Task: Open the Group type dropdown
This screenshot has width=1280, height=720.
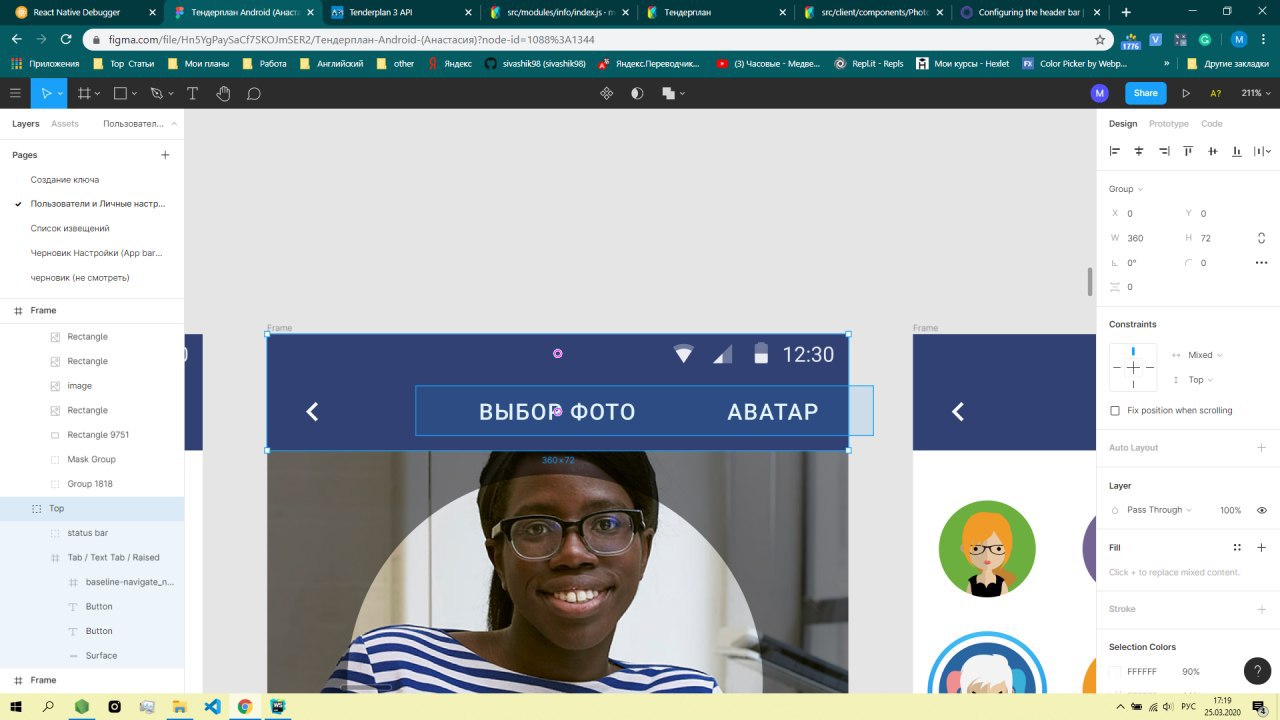Action: [1125, 189]
